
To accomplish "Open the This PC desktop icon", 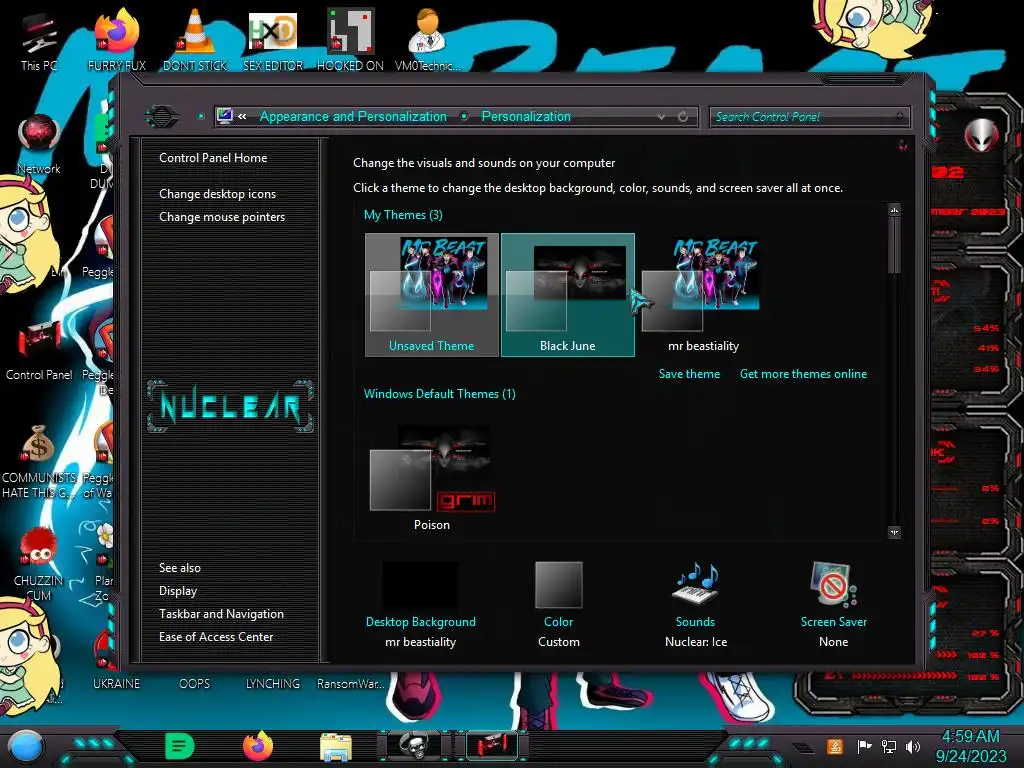I will 39,40.
